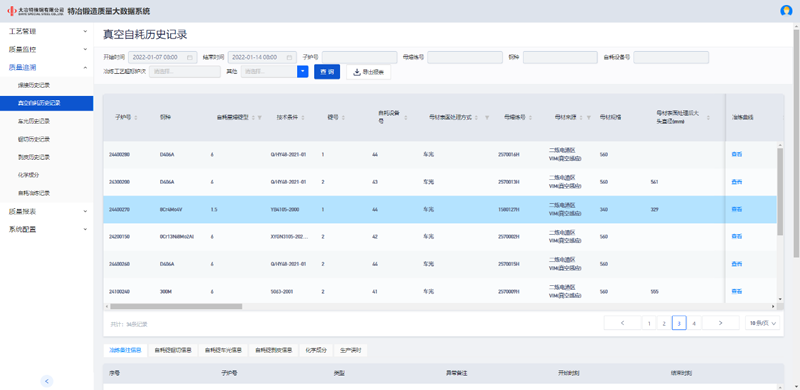This screenshot has width=800, height=390.
Task: Click the filter funnel on 母材表面处理方式 column
Action: [487, 117]
